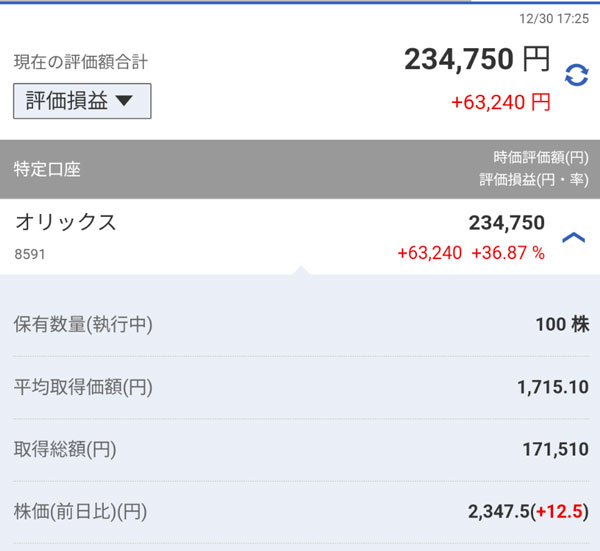
Task: Click the +36.87 % gain rate
Action: click(x=508, y=253)
